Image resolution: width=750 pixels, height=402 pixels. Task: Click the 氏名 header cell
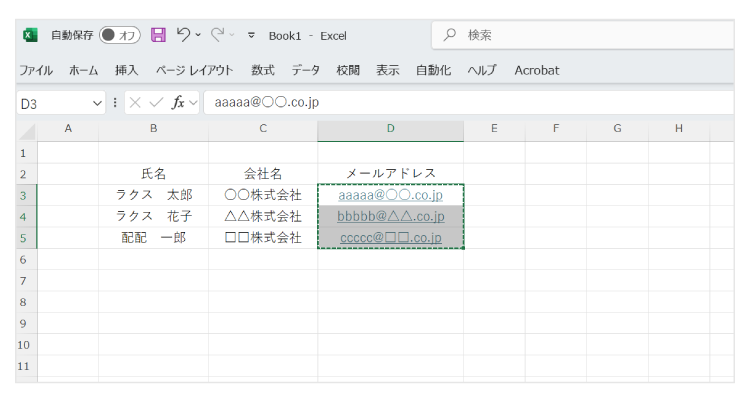tap(154, 174)
